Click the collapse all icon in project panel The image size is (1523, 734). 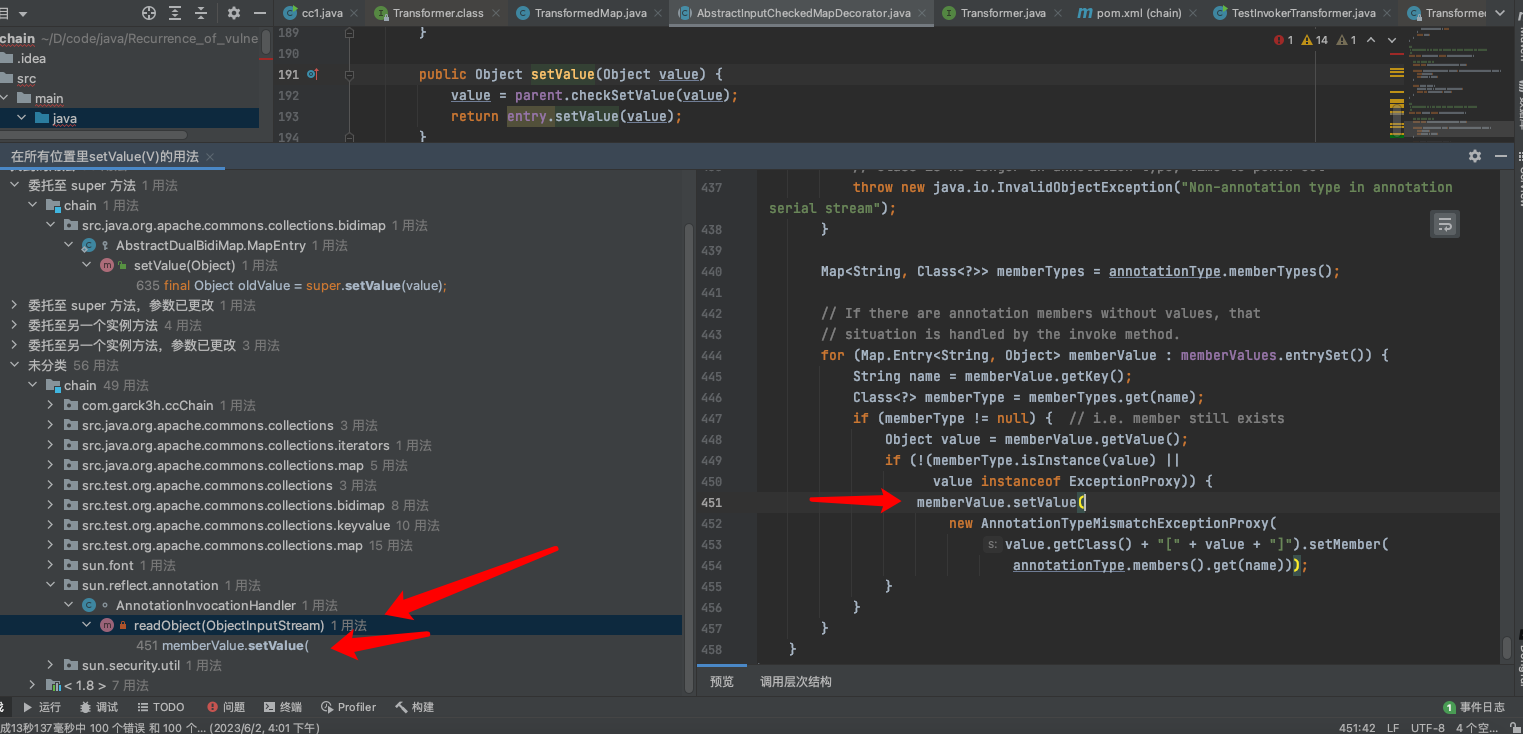tap(203, 13)
